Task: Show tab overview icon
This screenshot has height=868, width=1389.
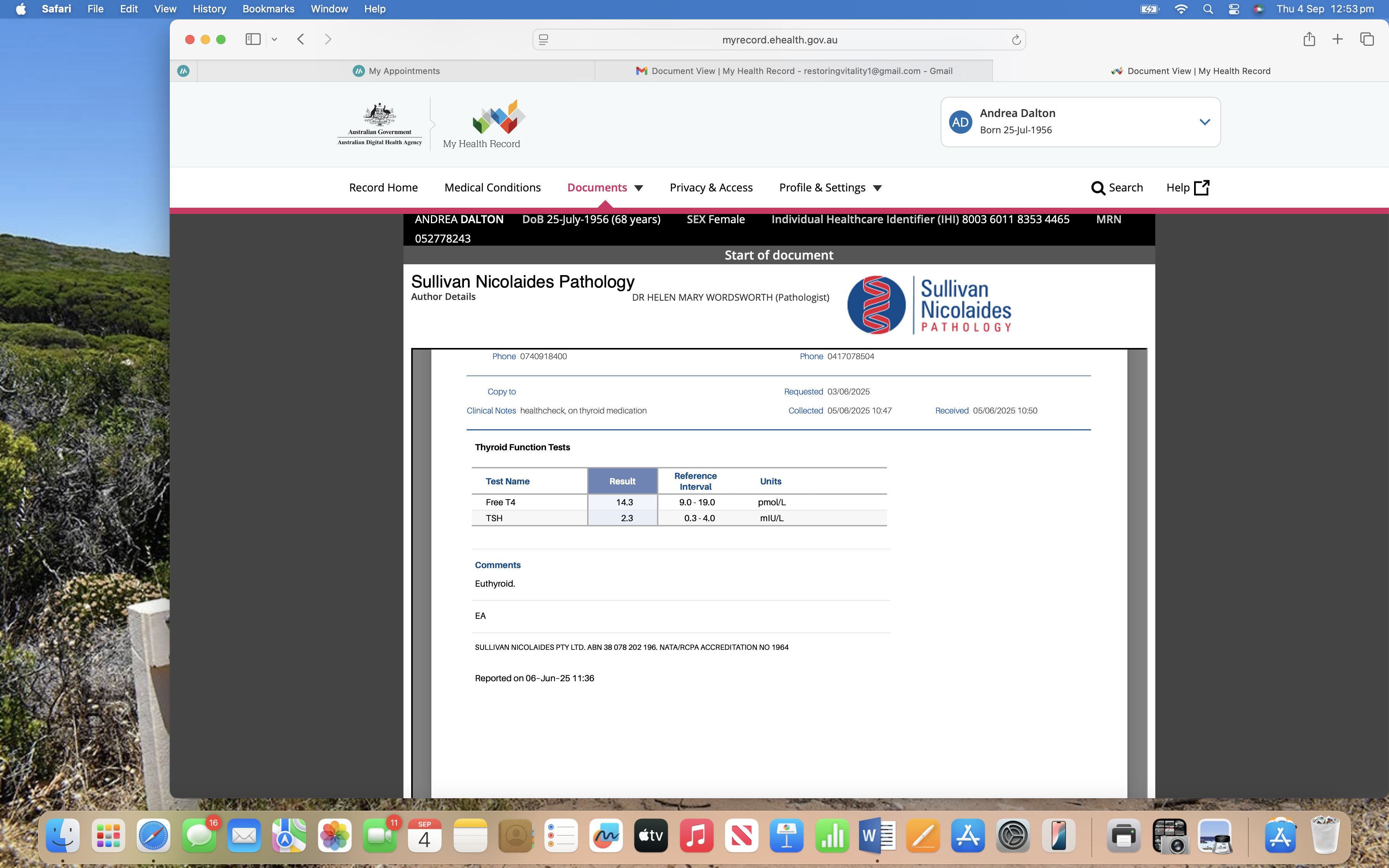Action: [1367, 39]
